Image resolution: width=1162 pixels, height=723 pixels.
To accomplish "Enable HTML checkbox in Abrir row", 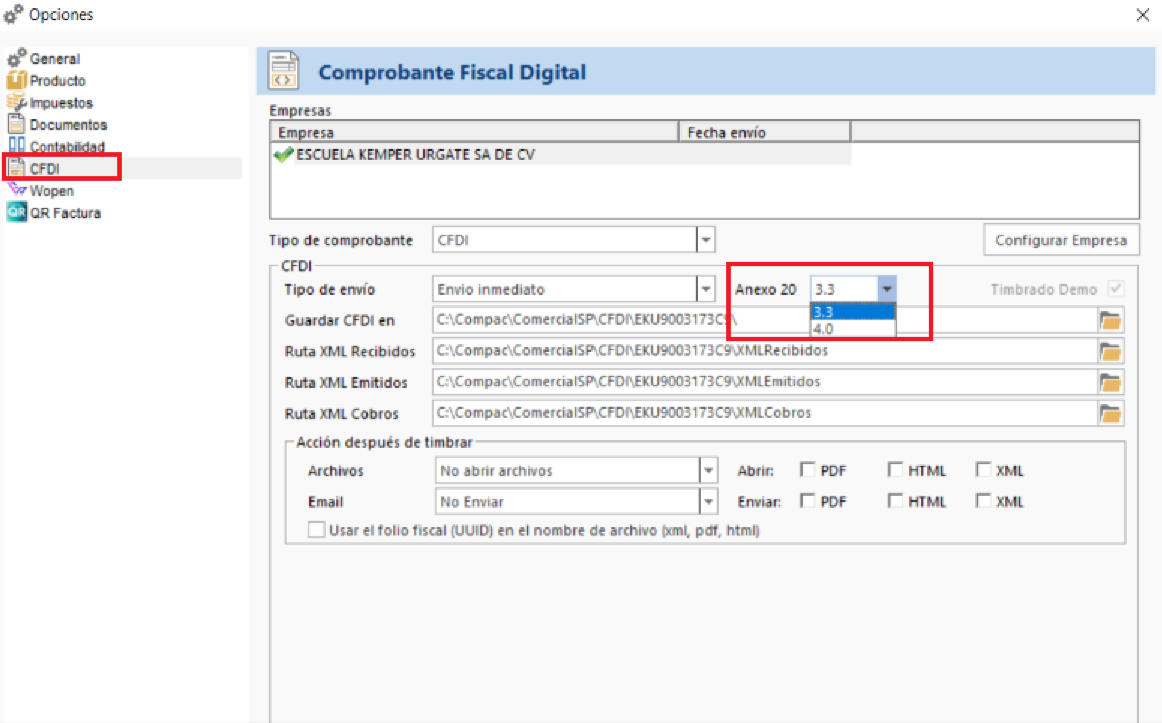I will (895, 470).
